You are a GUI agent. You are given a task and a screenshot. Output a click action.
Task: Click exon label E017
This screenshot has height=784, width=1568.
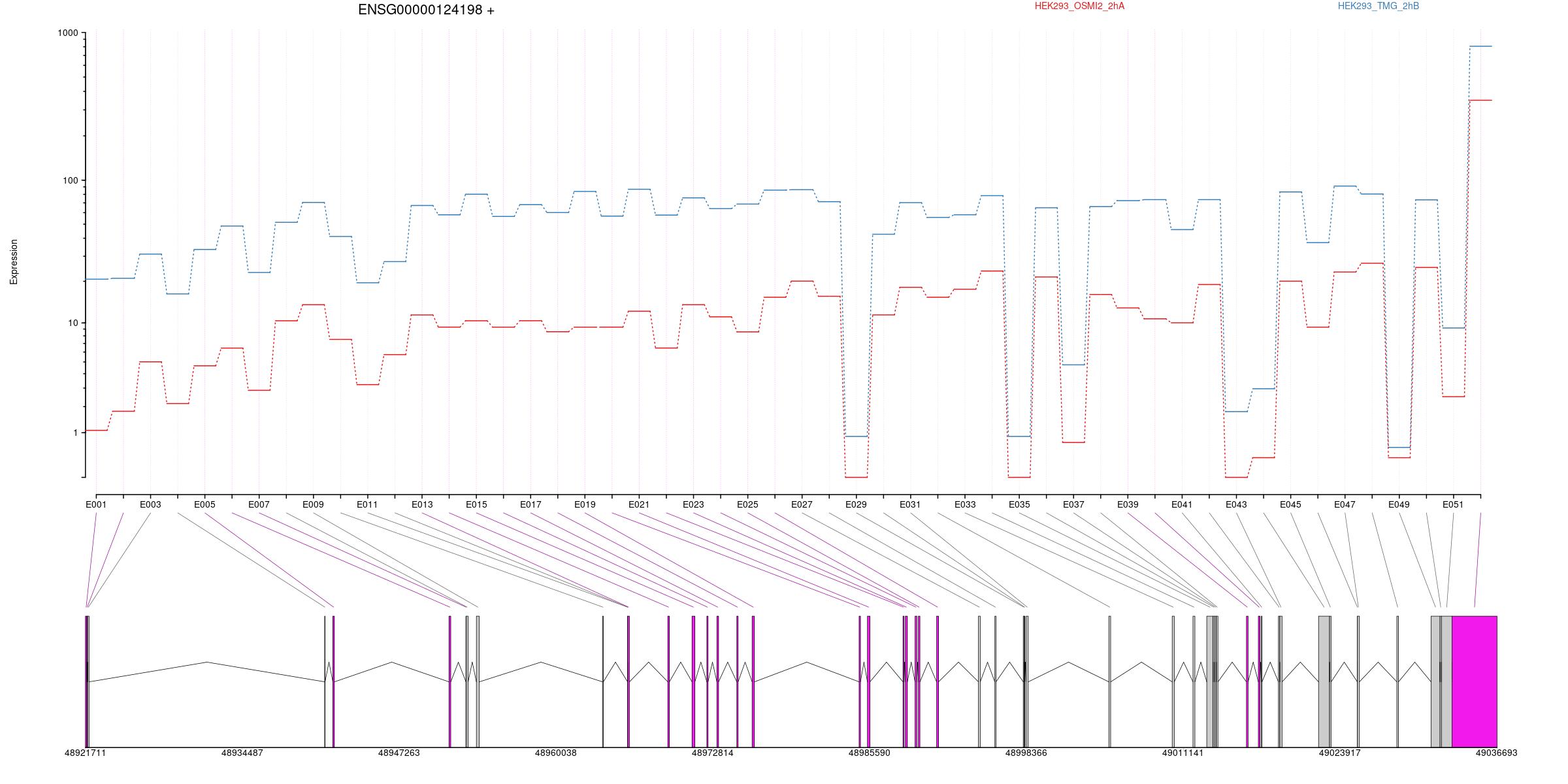click(531, 504)
